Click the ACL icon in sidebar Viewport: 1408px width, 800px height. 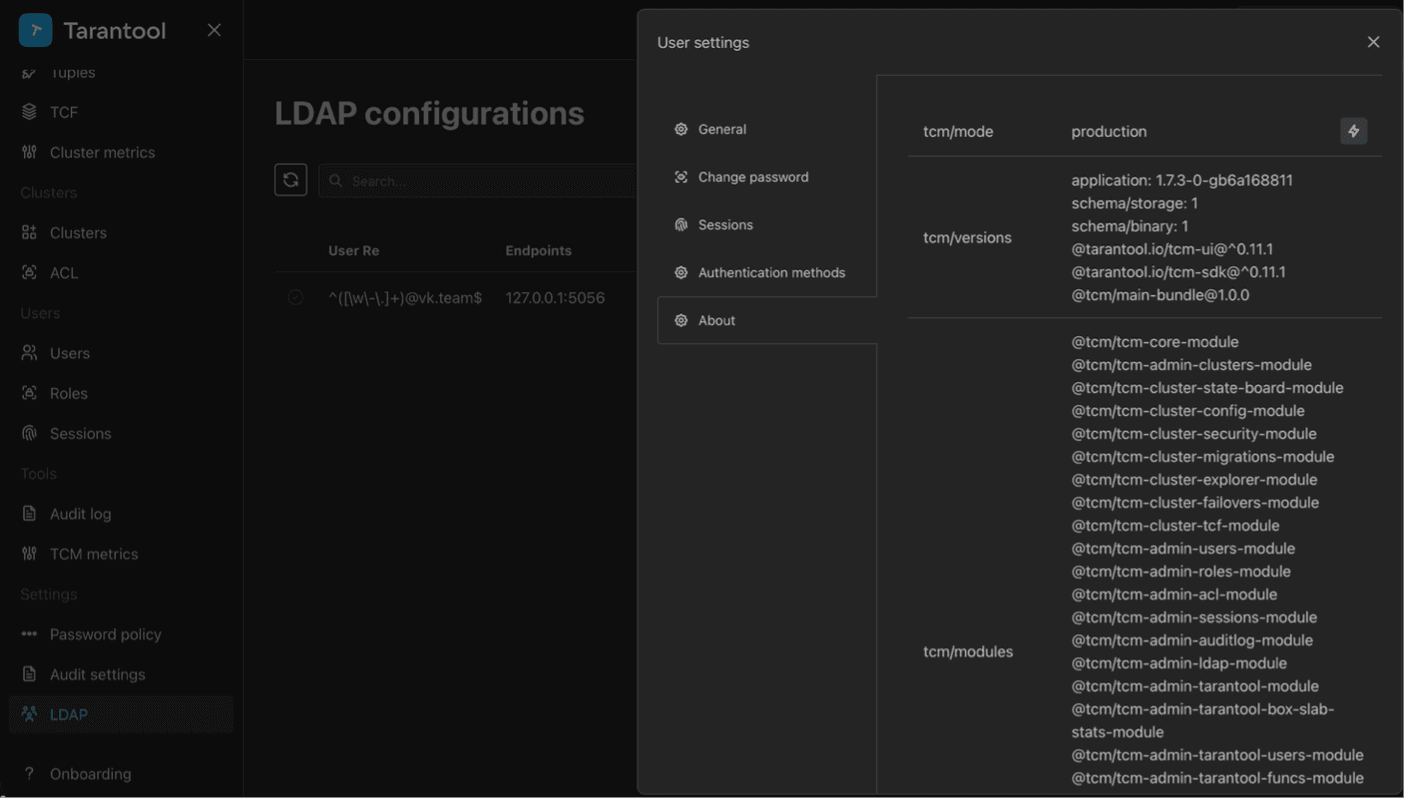[29, 272]
